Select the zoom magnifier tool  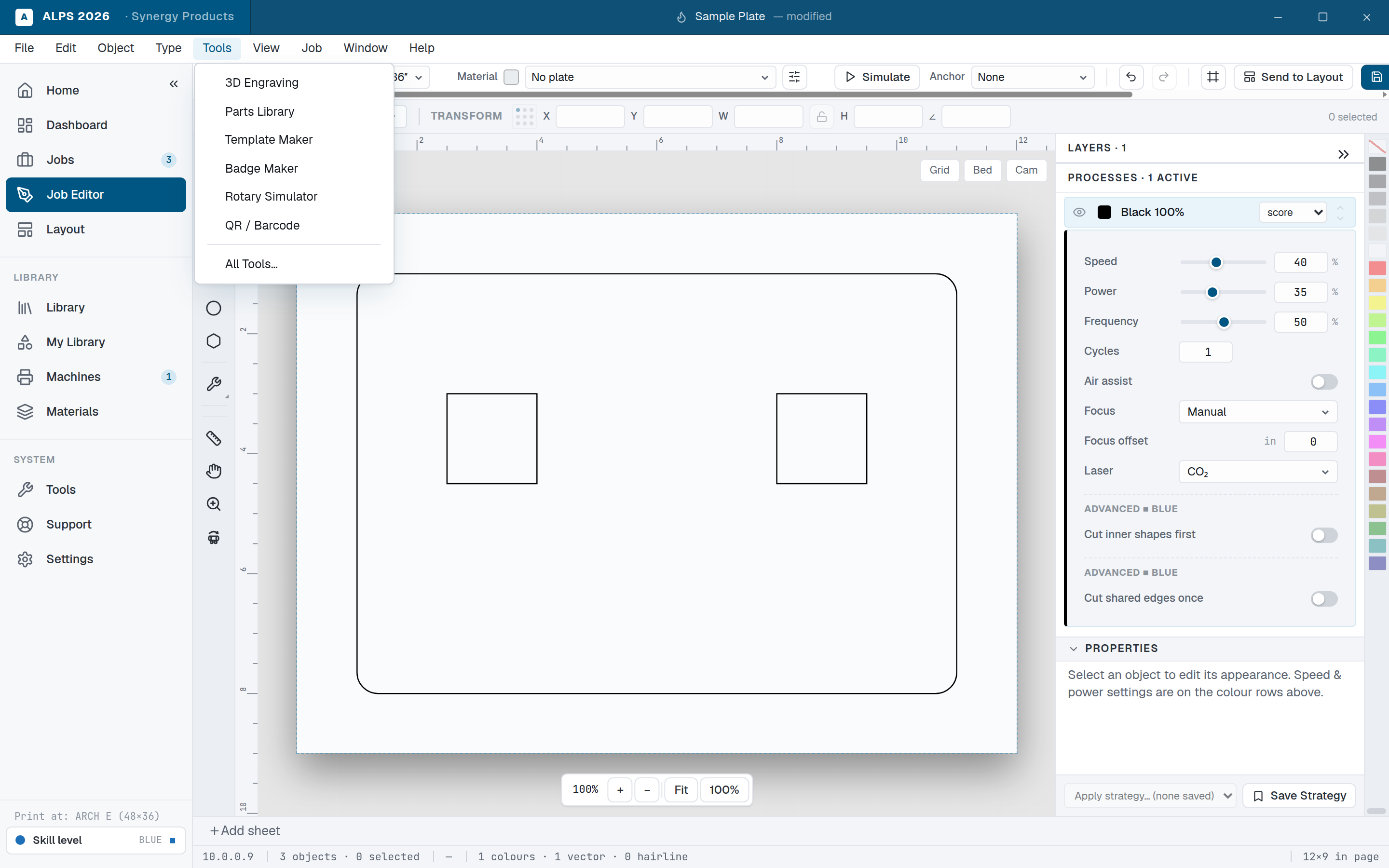click(x=214, y=503)
